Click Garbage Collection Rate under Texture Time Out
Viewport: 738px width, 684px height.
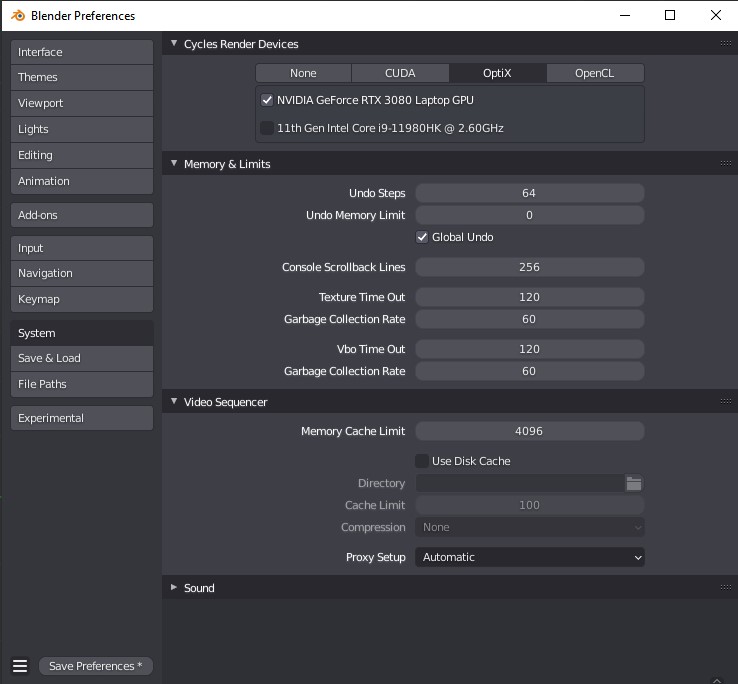[529, 319]
